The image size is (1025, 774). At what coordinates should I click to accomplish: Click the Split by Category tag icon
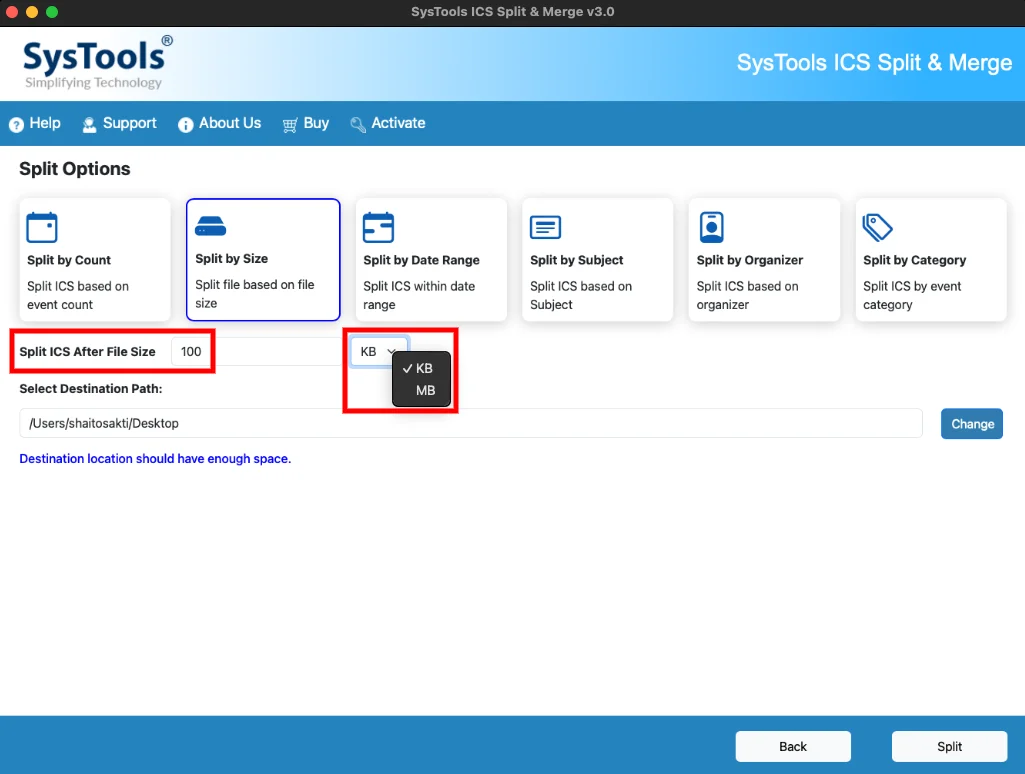coord(877,227)
